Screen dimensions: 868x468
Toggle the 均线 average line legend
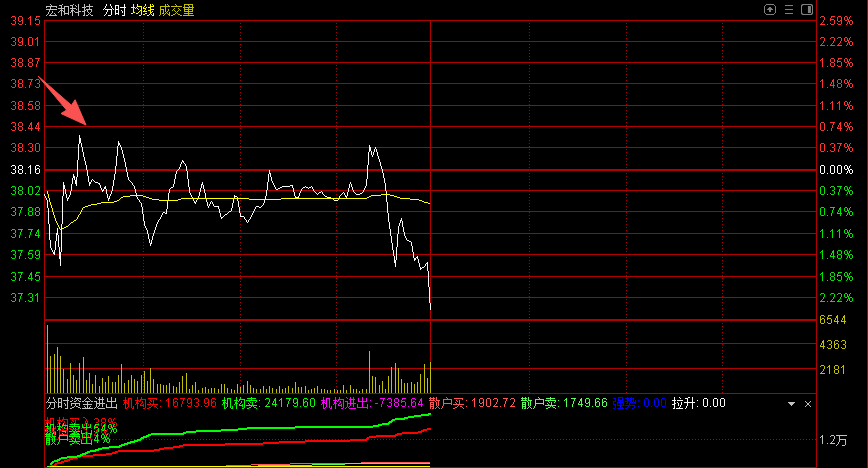pos(143,10)
